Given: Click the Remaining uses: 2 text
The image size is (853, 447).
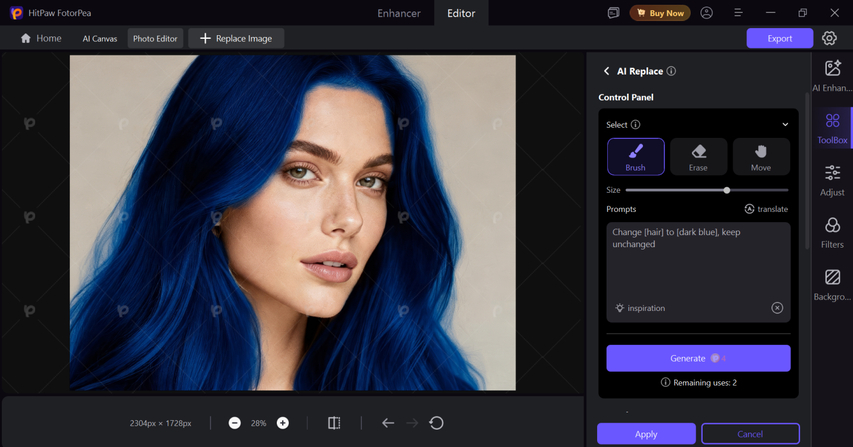Looking at the screenshot, I should pyautogui.click(x=704, y=383).
